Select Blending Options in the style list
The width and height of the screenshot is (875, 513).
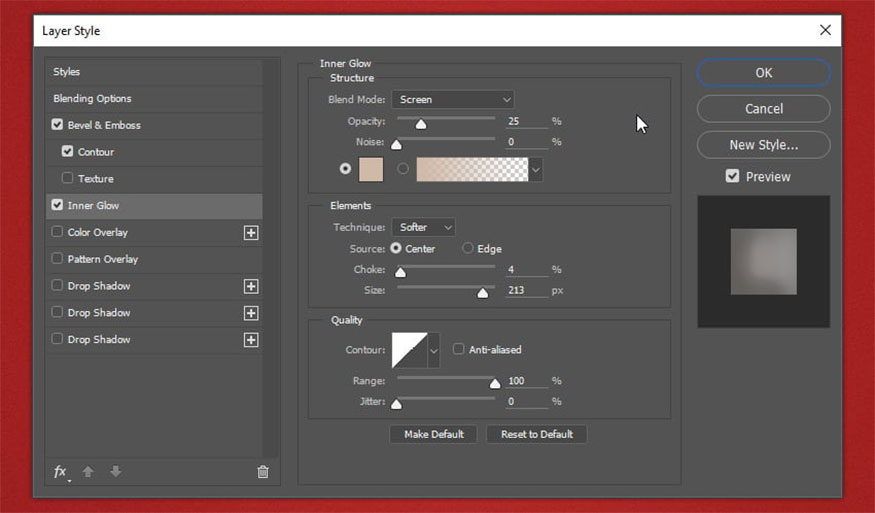(92, 99)
